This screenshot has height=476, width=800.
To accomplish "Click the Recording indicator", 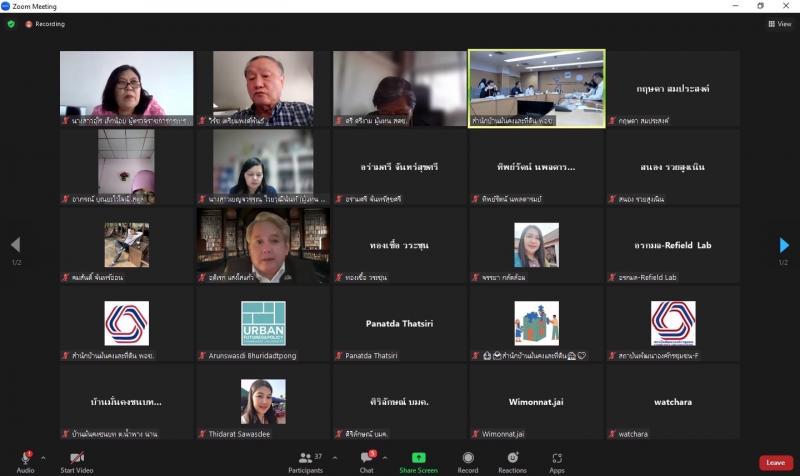I will (x=45, y=23).
